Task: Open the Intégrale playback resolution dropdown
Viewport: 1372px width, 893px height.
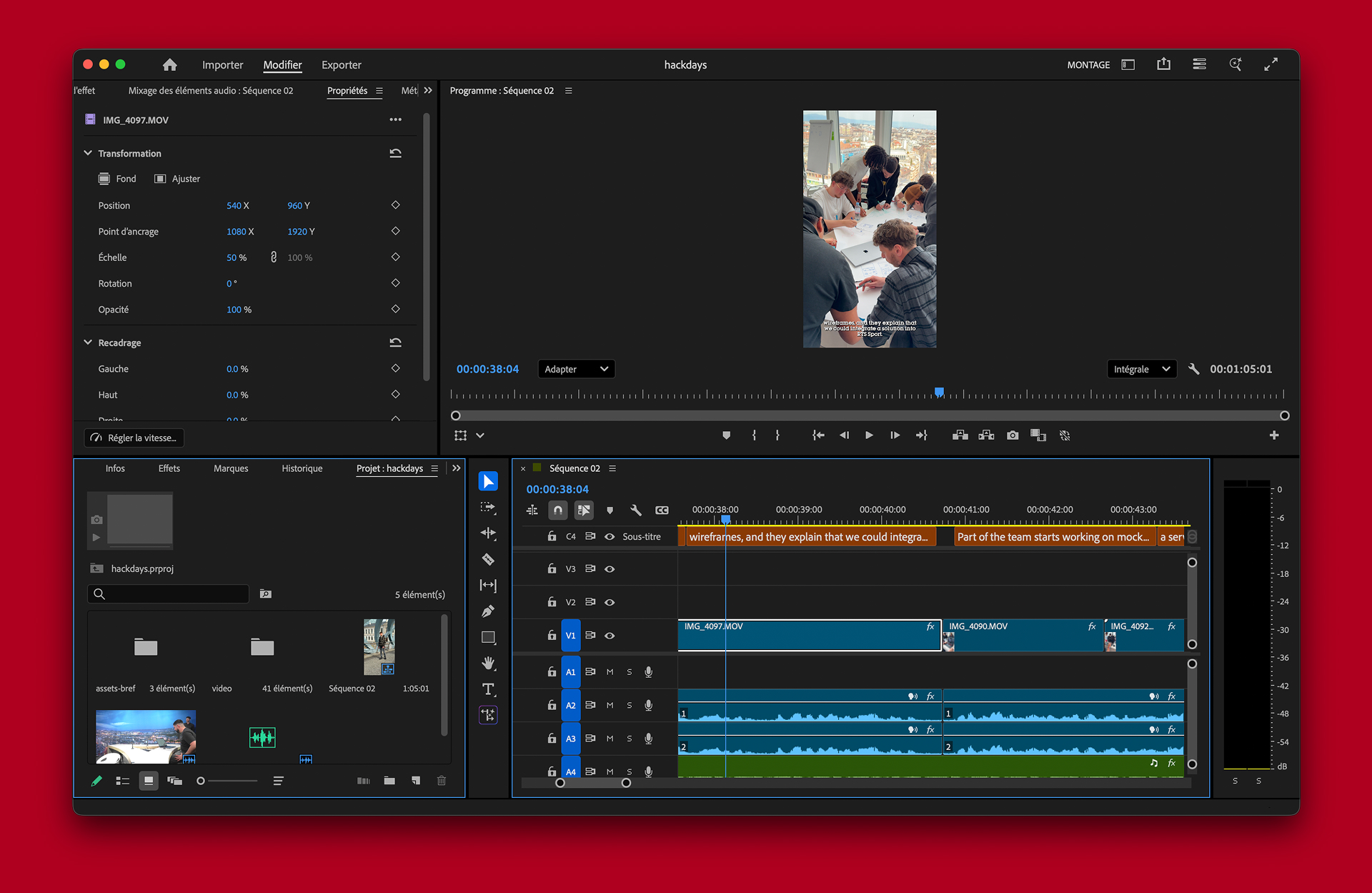Action: point(1141,369)
